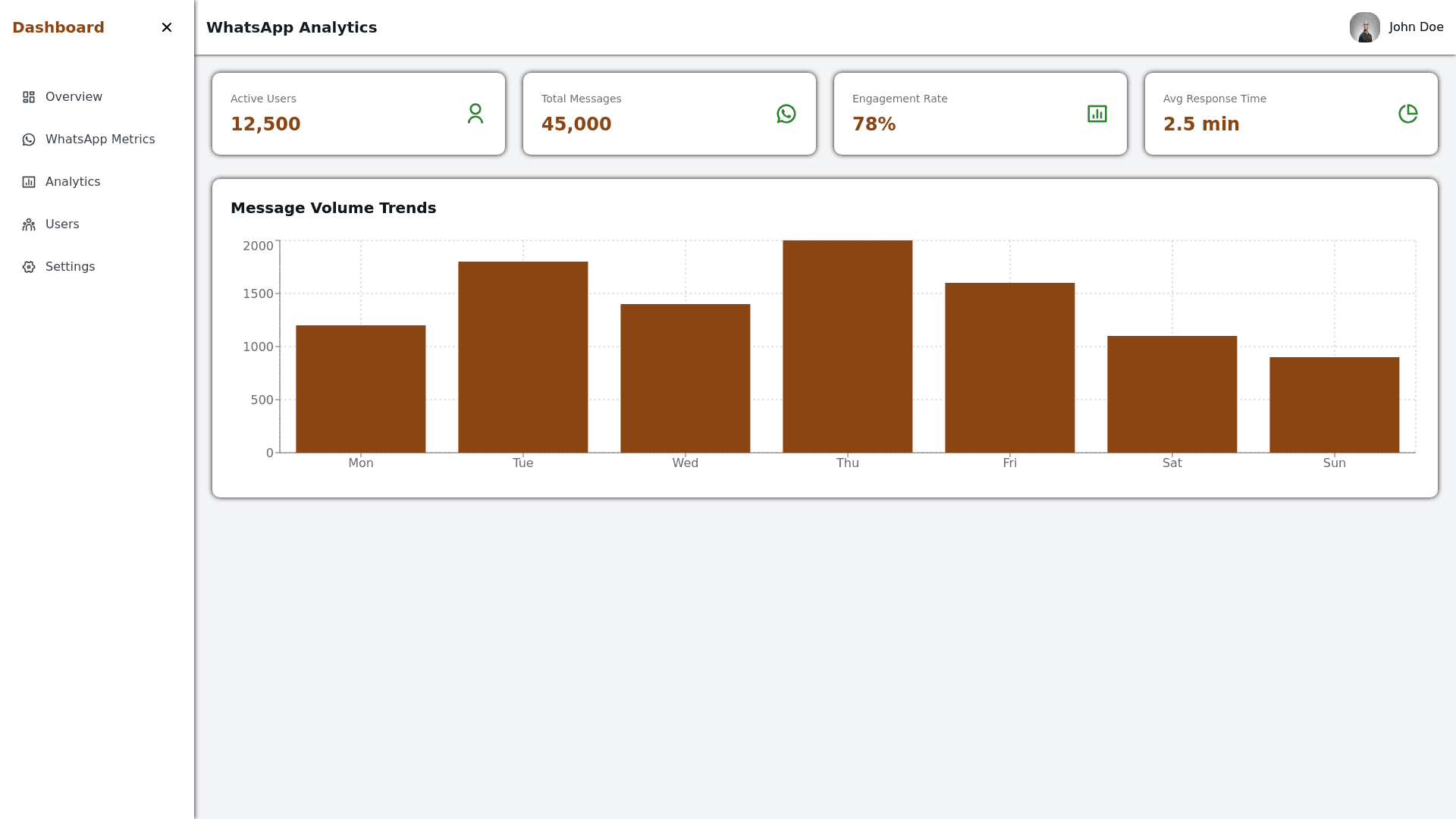Click the chart icon on Engagement Rate card
Screen dimensions: 1456x819
pyautogui.click(x=1097, y=114)
